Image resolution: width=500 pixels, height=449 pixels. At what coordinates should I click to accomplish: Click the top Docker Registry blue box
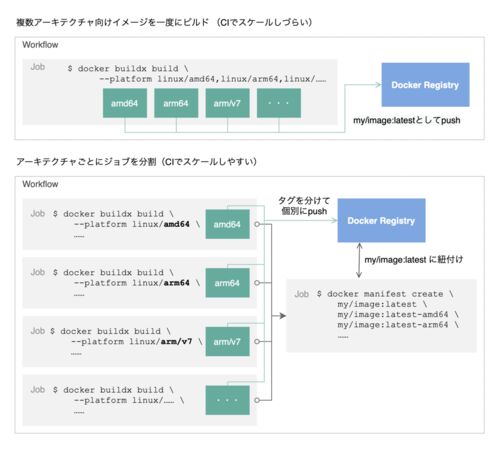click(425, 85)
